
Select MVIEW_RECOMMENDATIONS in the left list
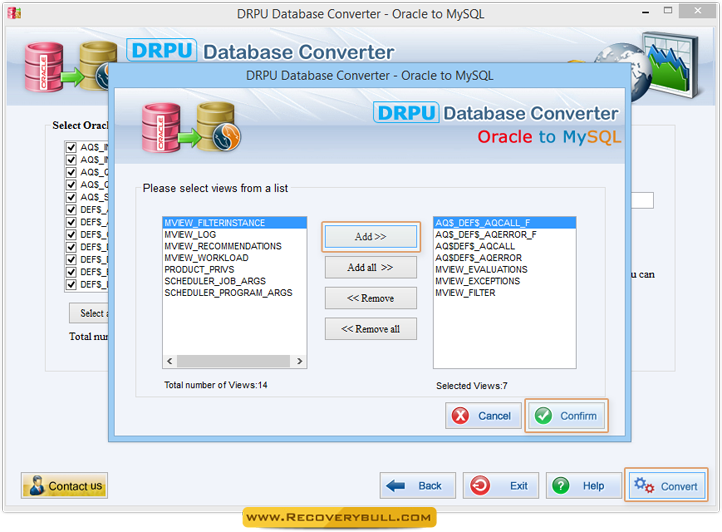click(234, 246)
